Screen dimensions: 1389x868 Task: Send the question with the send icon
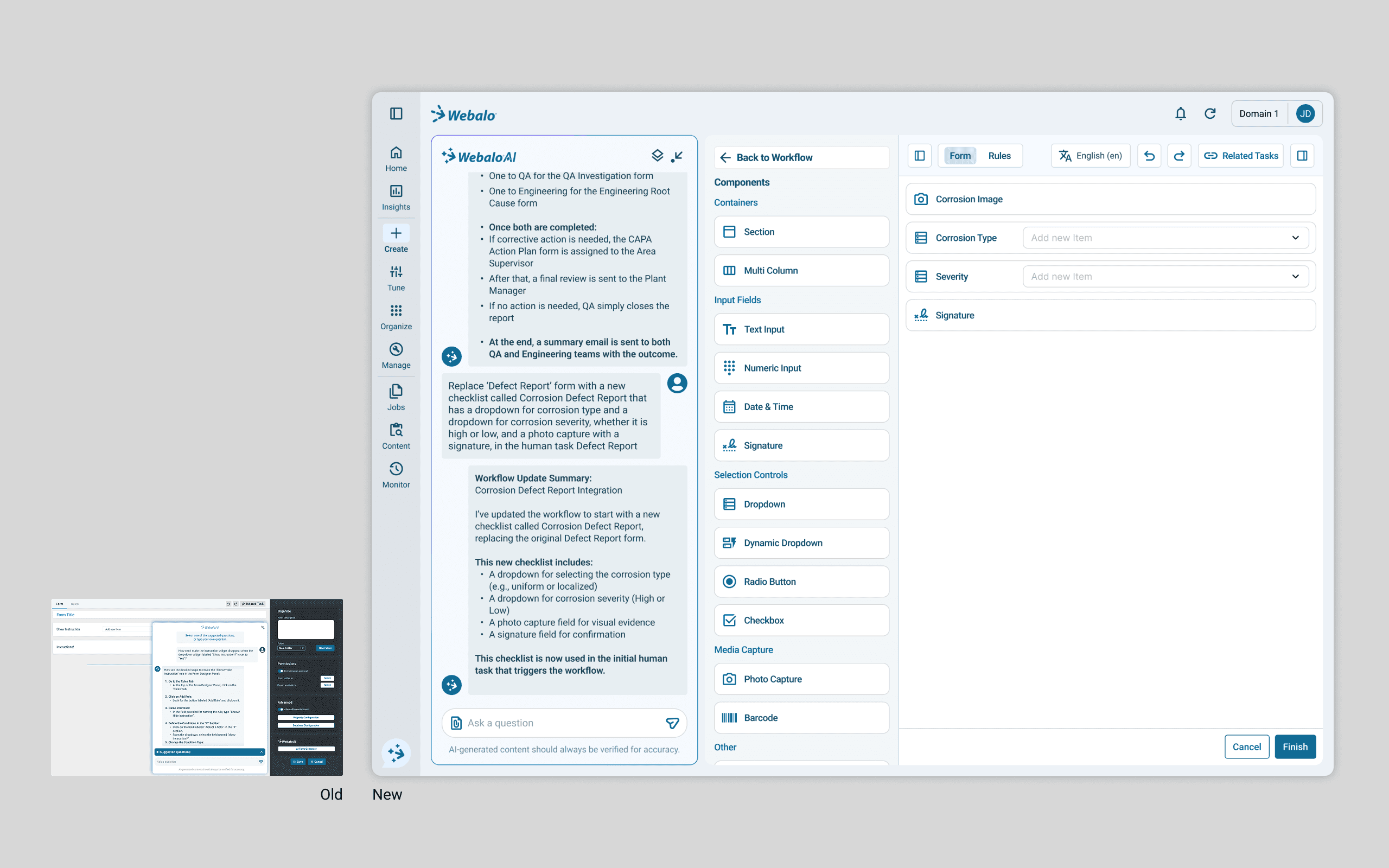672,723
